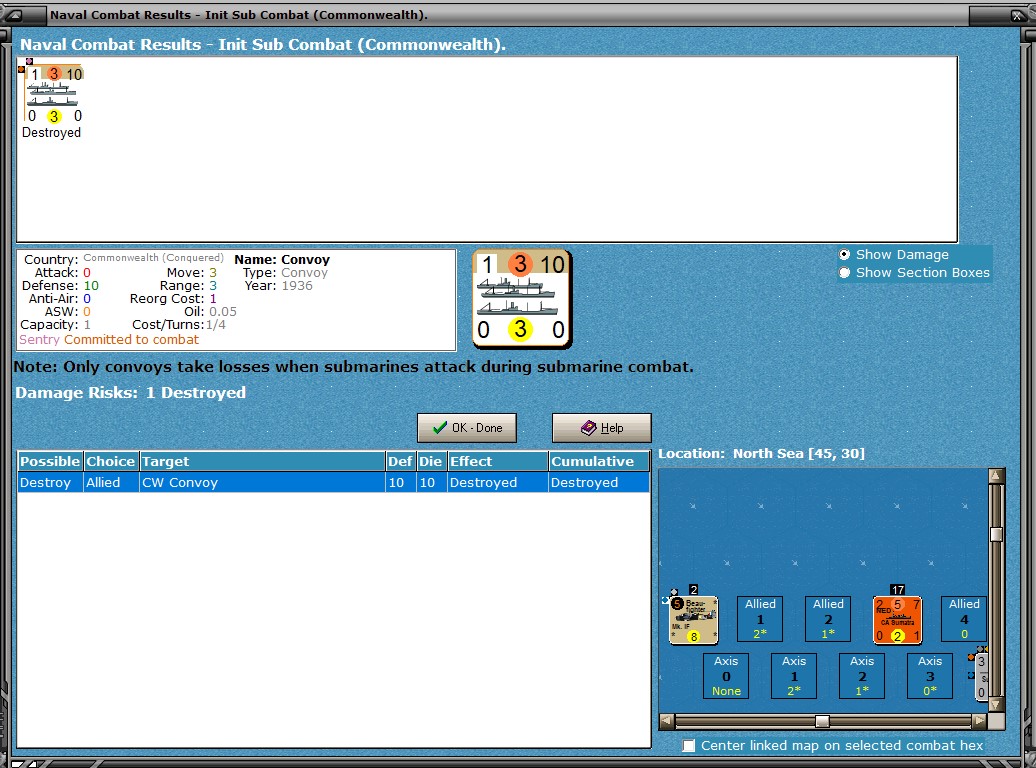The width and height of the screenshot is (1036, 768).
Task: Click the green checkmark on OK - Done
Action: [x=439, y=428]
